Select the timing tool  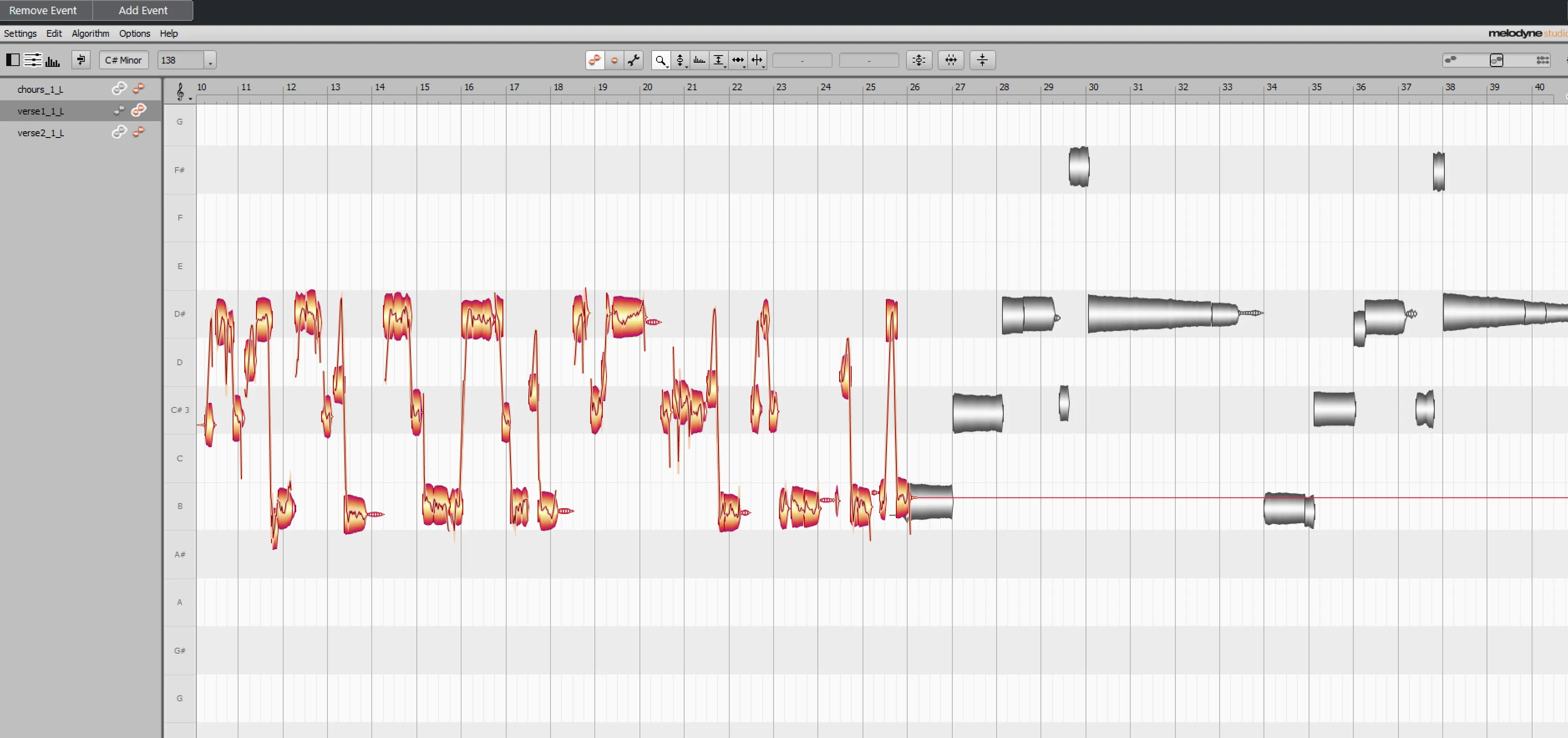738,60
